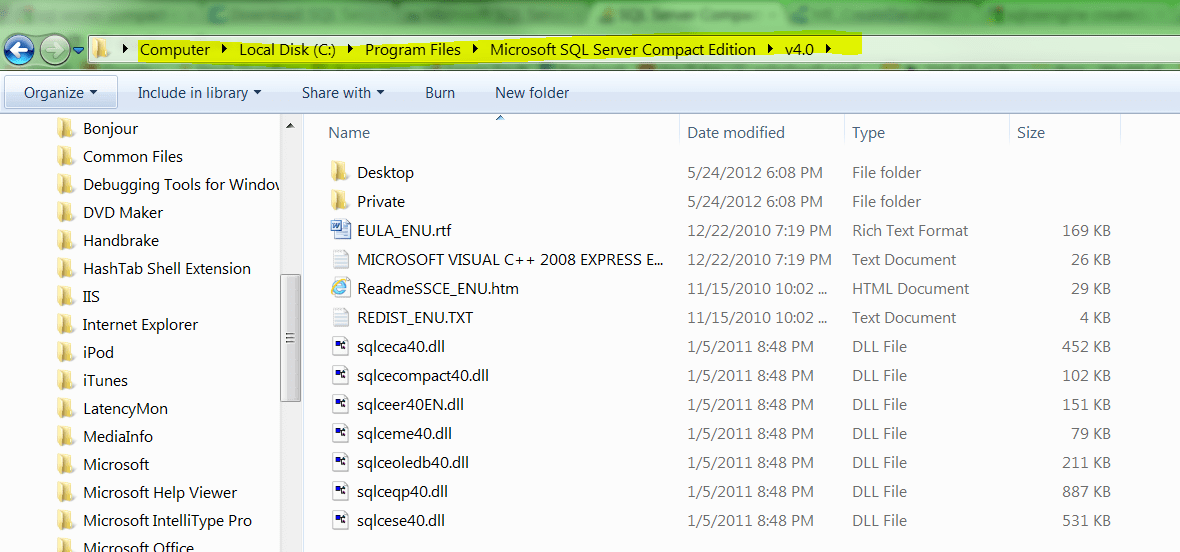Select EULA_ENU.rtf Word document icon
The image size is (1180, 552).
pos(341,229)
